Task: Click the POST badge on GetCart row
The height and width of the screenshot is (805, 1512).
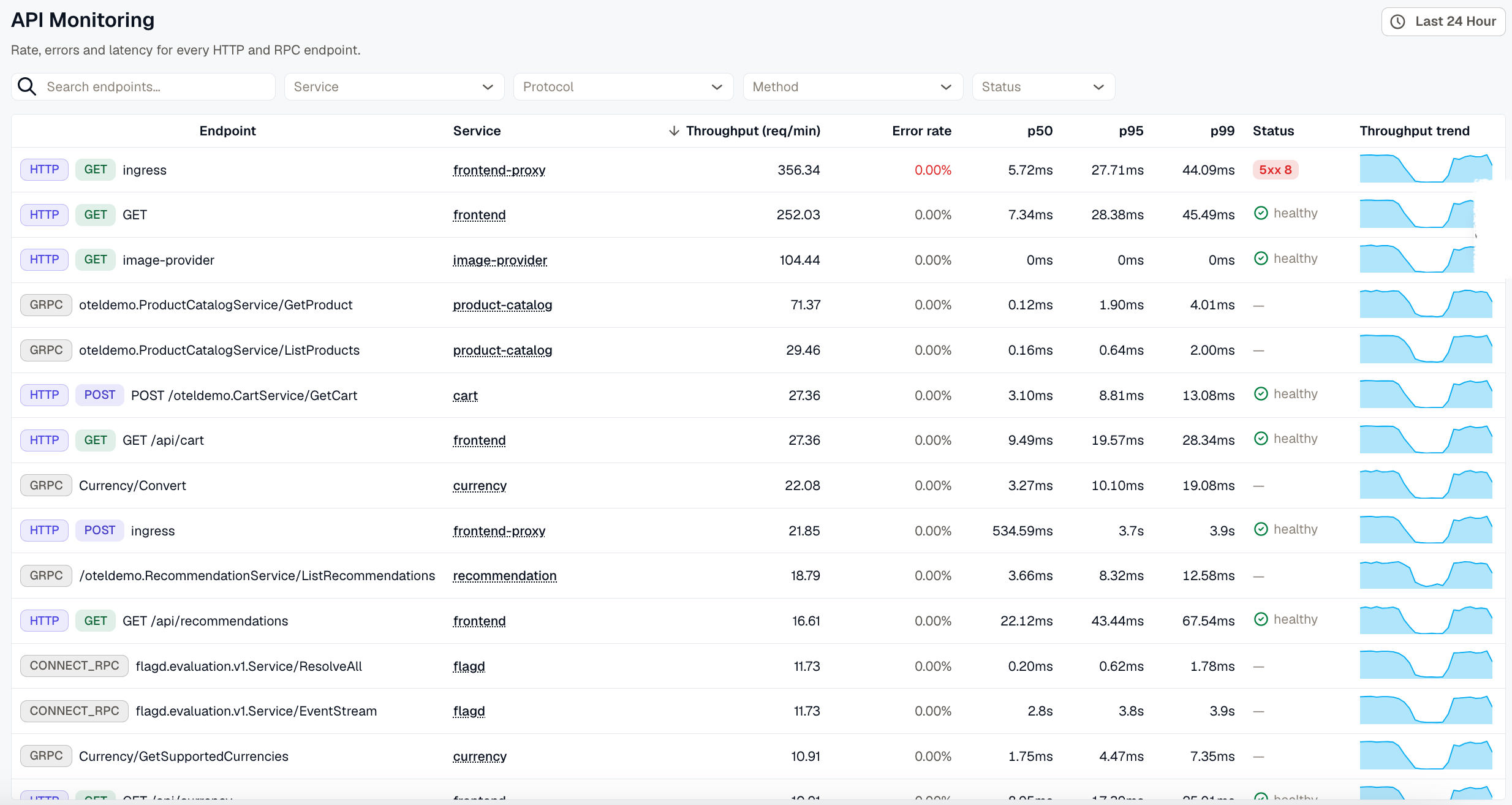Action: [x=100, y=395]
